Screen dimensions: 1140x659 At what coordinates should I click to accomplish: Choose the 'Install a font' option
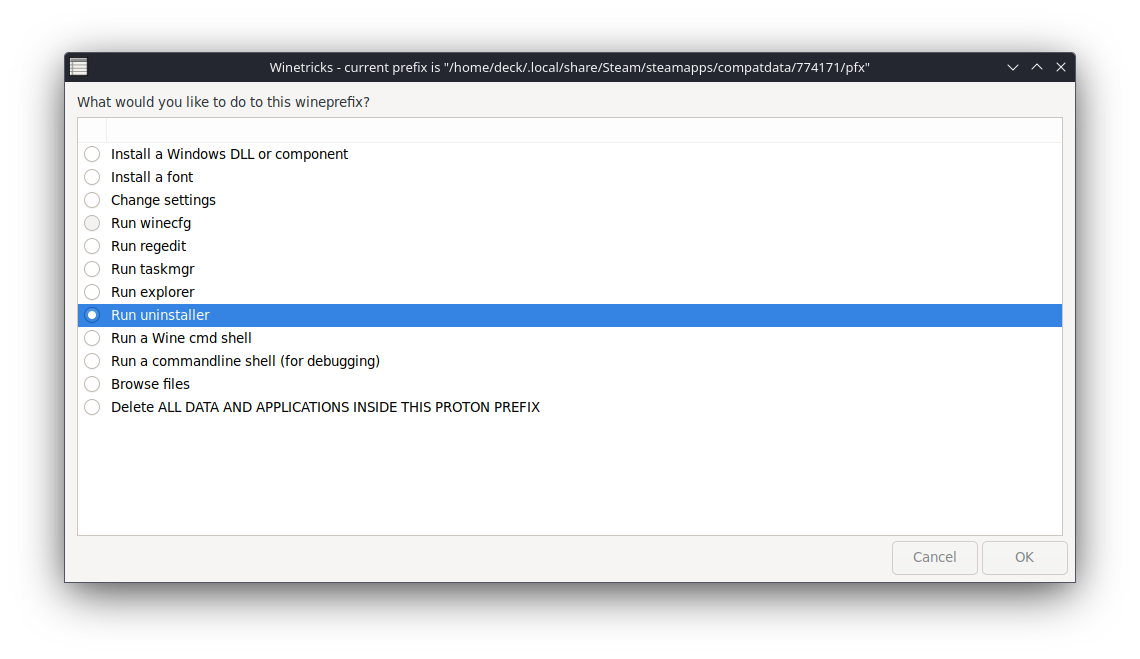[92, 177]
